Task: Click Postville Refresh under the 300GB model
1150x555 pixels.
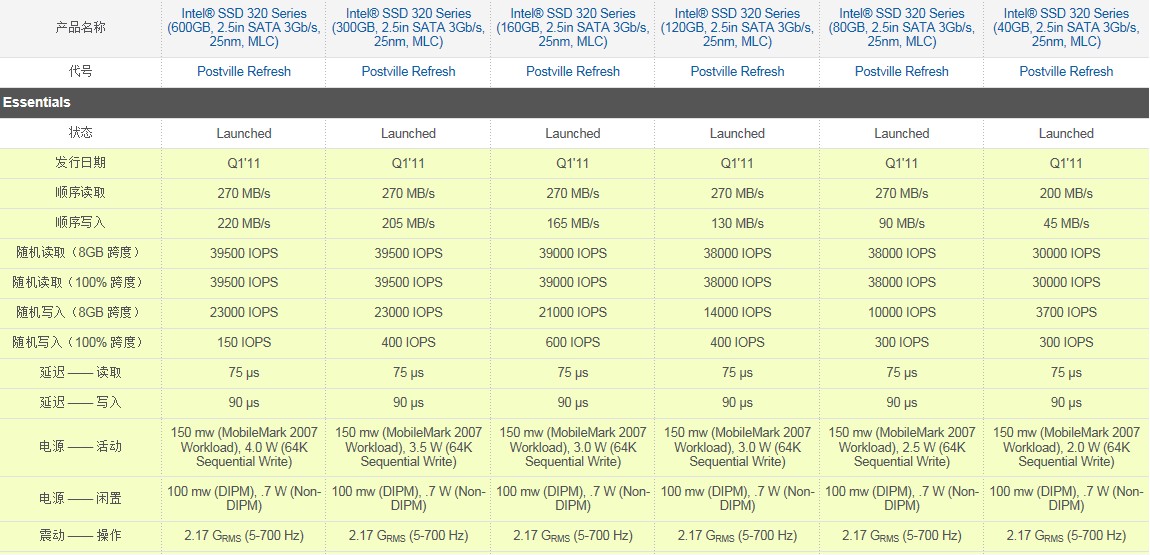Action: 409,72
